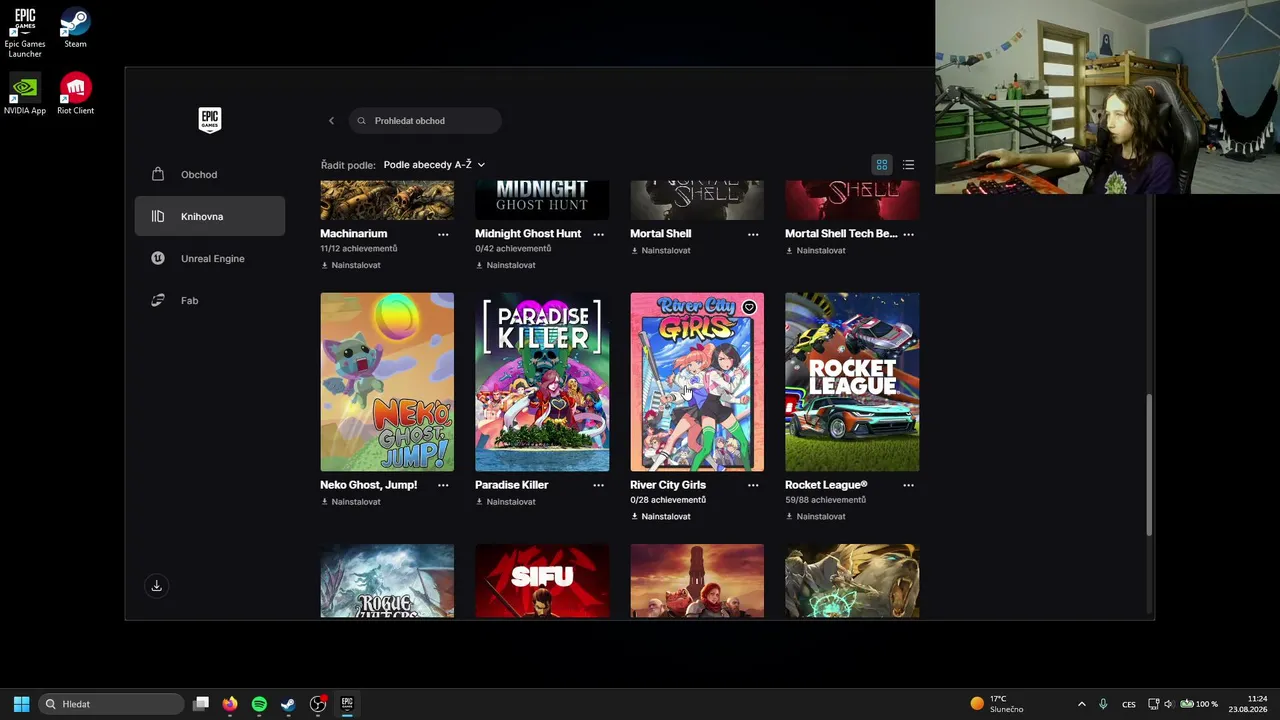Screen dimensions: 1280x720
Task: Select the Rocket League cover art
Action: [852, 382]
